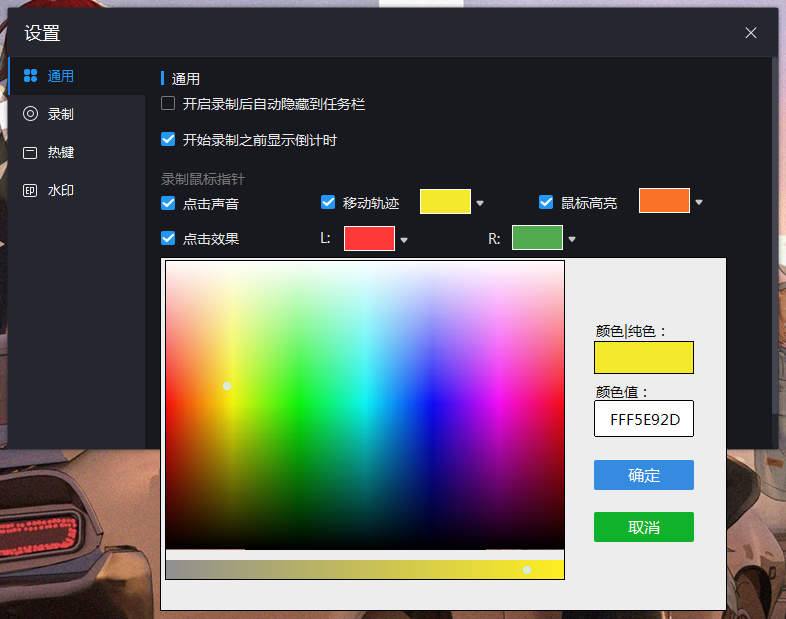The width and height of the screenshot is (786, 619).
Task: Enable 开启录制后自动隐藏到任务栏 checkbox
Action: [168, 103]
